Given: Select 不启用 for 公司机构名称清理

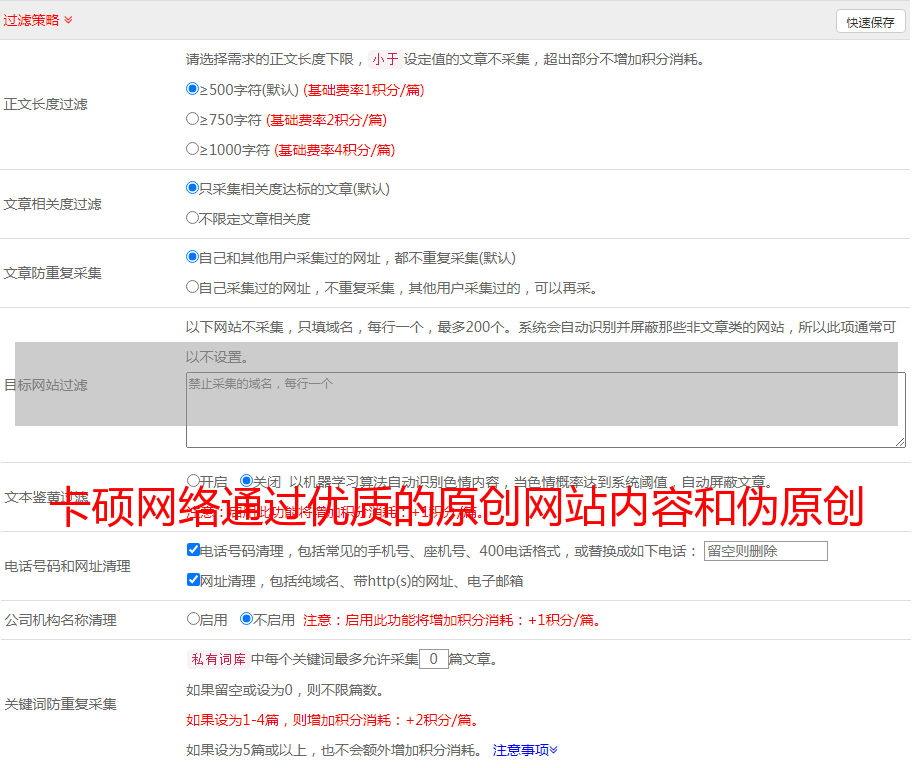Looking at the screenshot, I should pos(246,619).
